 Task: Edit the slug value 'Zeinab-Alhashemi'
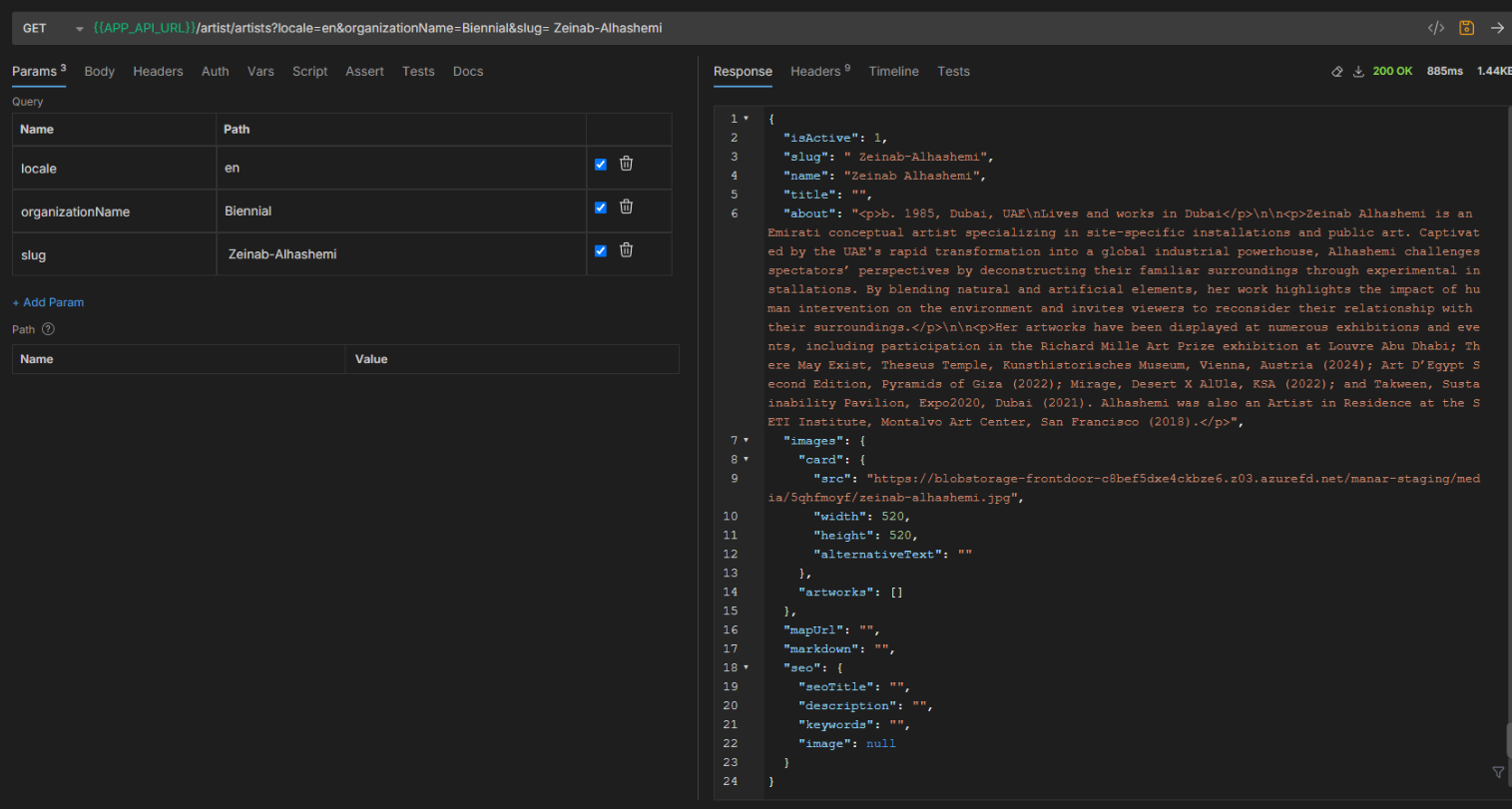click(x=401, y=254)
